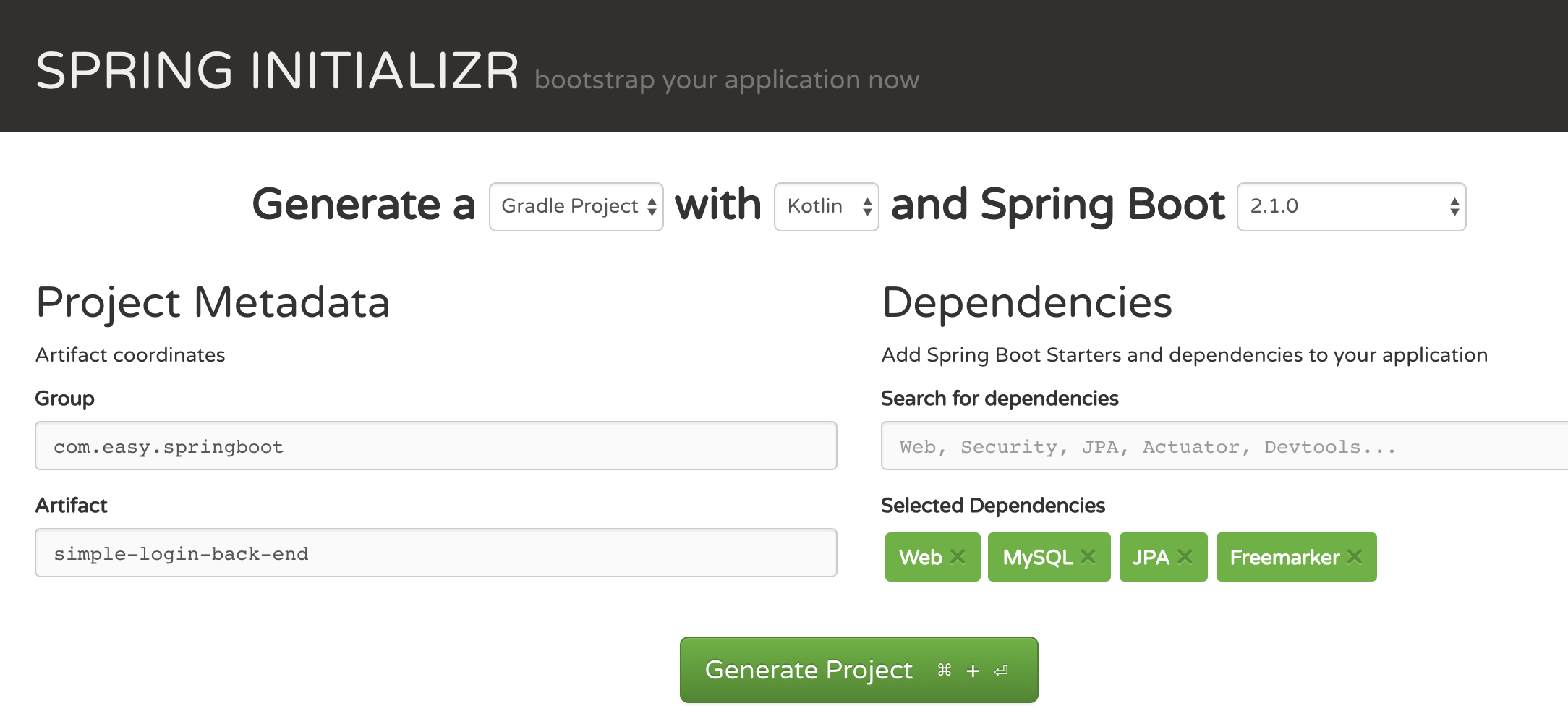Image resolution: width=1568 pixels, height=719 pixels.
Task: Remove the JPA dependency with its X icon
Action: (1185, 557)
